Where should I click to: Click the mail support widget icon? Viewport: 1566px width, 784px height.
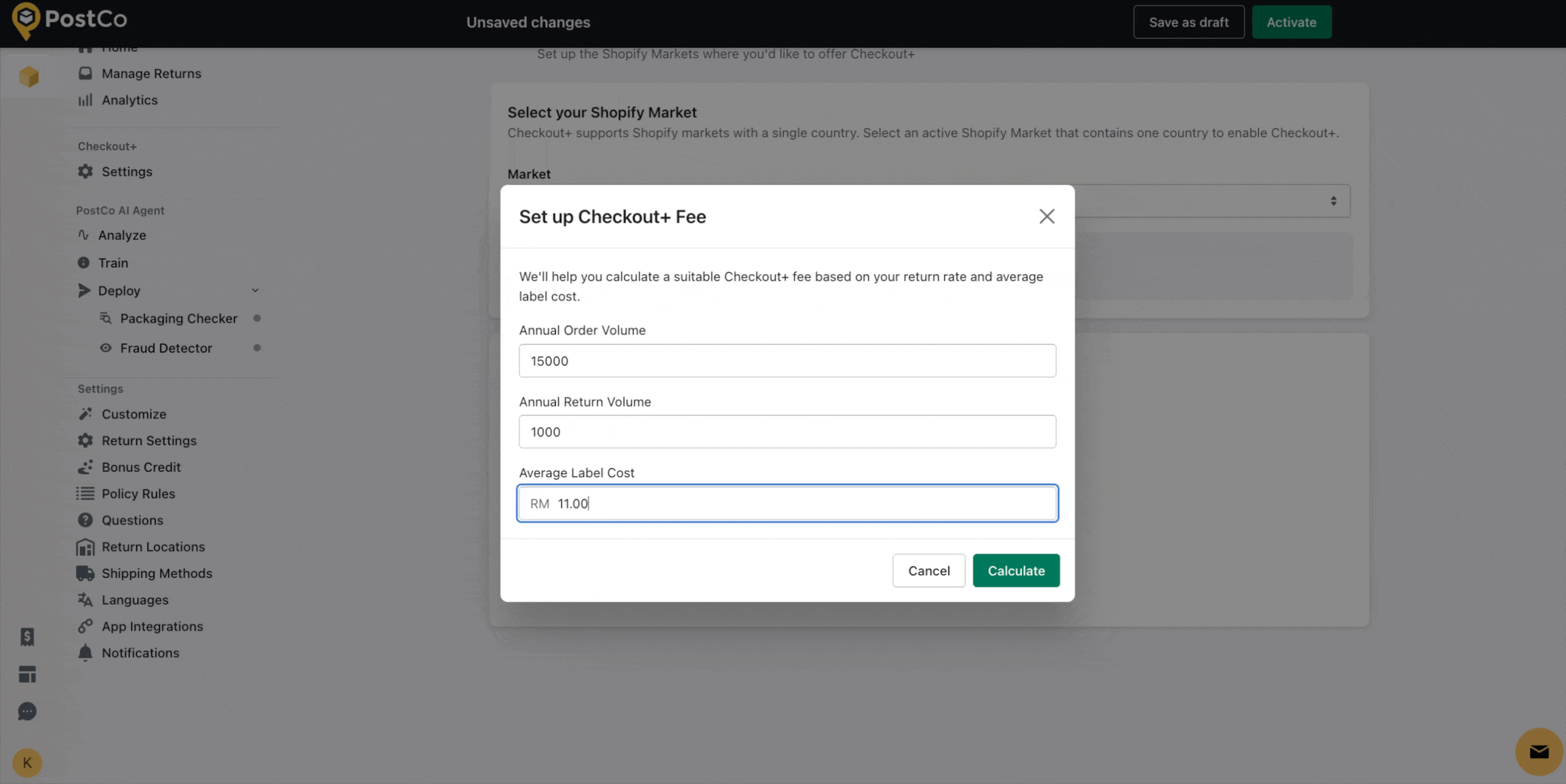pos(1538,751)
